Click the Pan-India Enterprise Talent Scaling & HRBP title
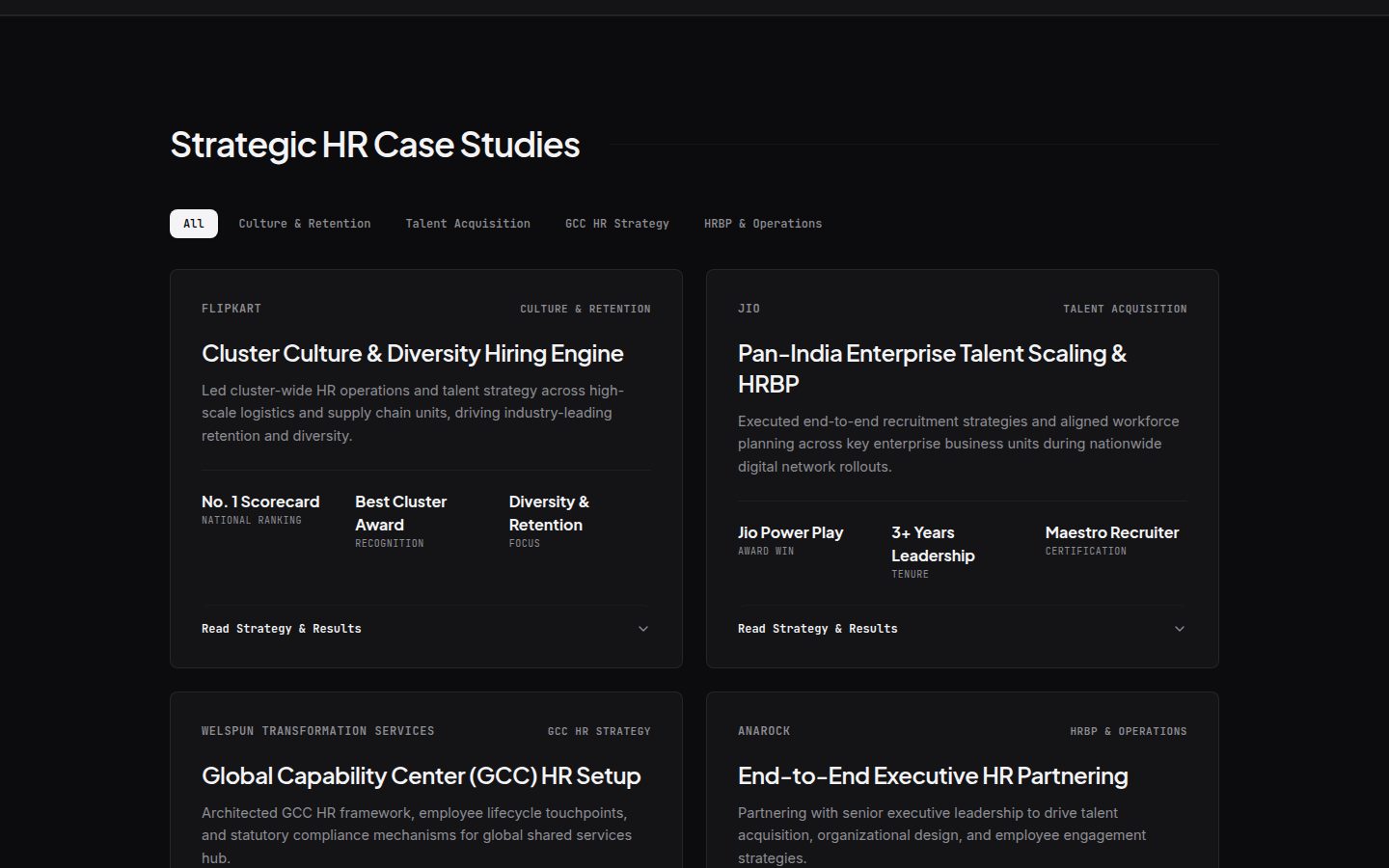 pyautogui.click(x=932, y=368)
